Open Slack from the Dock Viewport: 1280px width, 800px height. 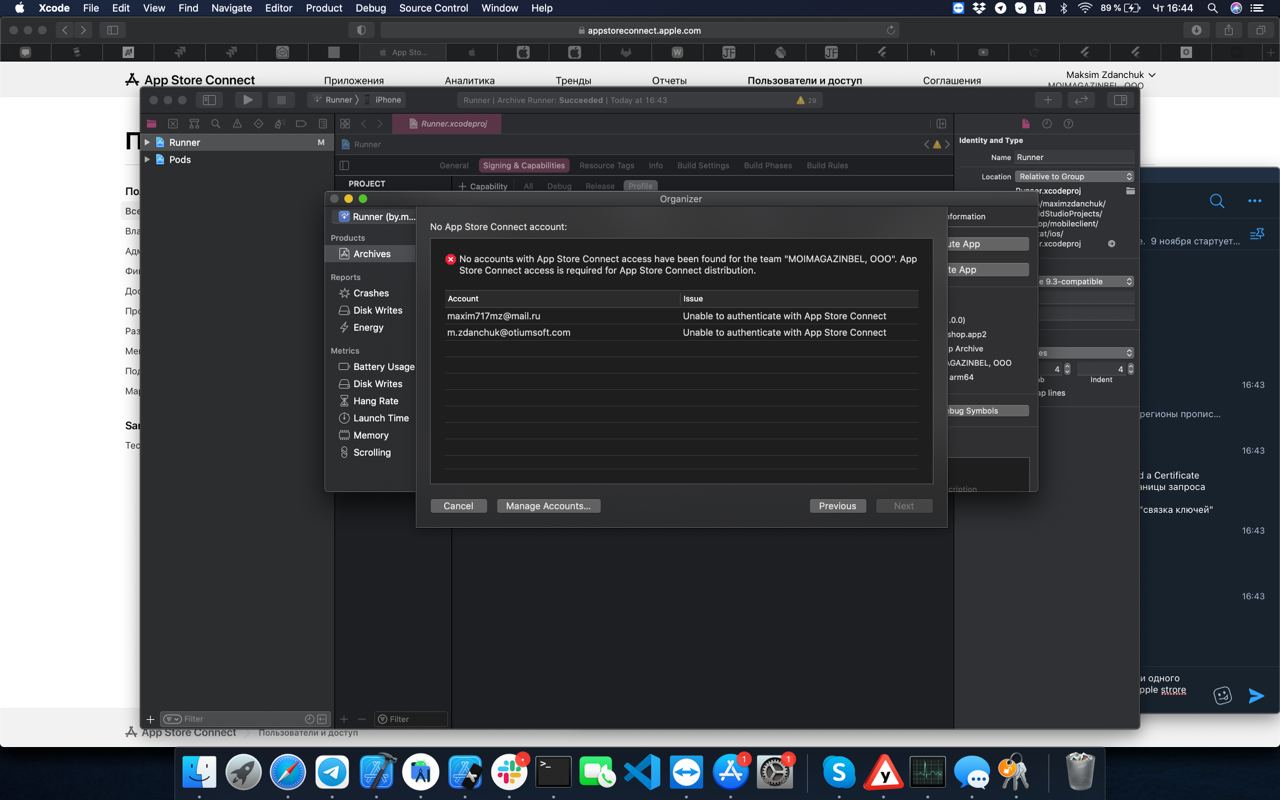point(509,772)
